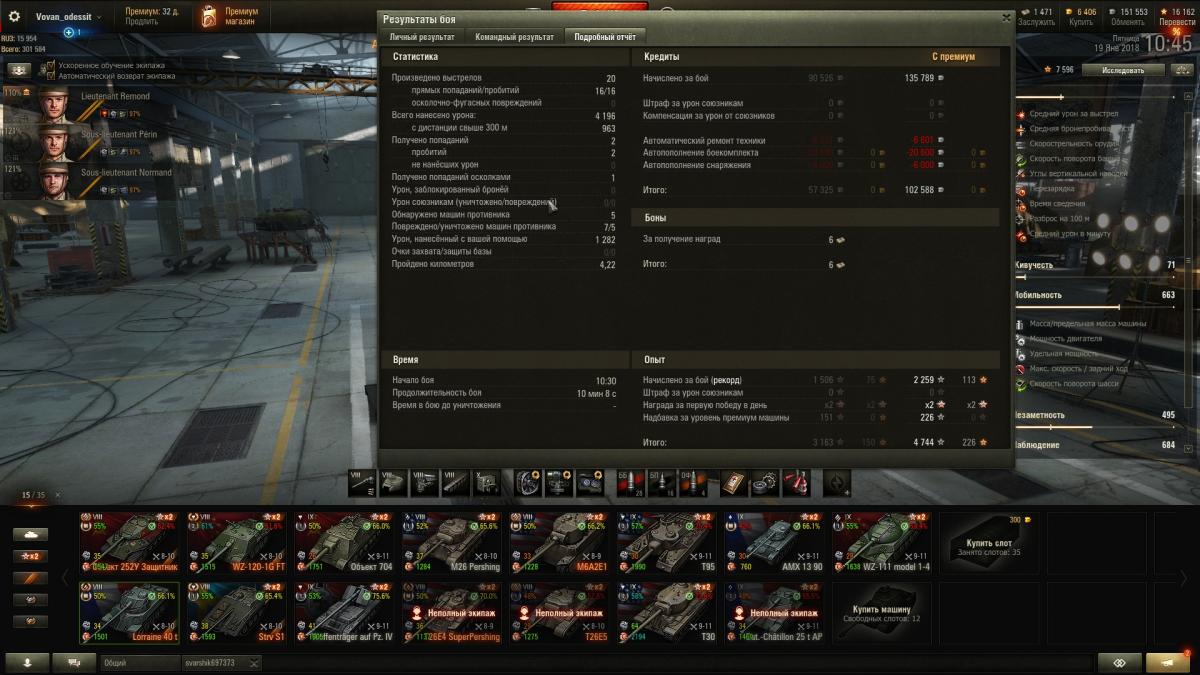
Task: Click Купить слот tile
Action: tap(990, 543)
